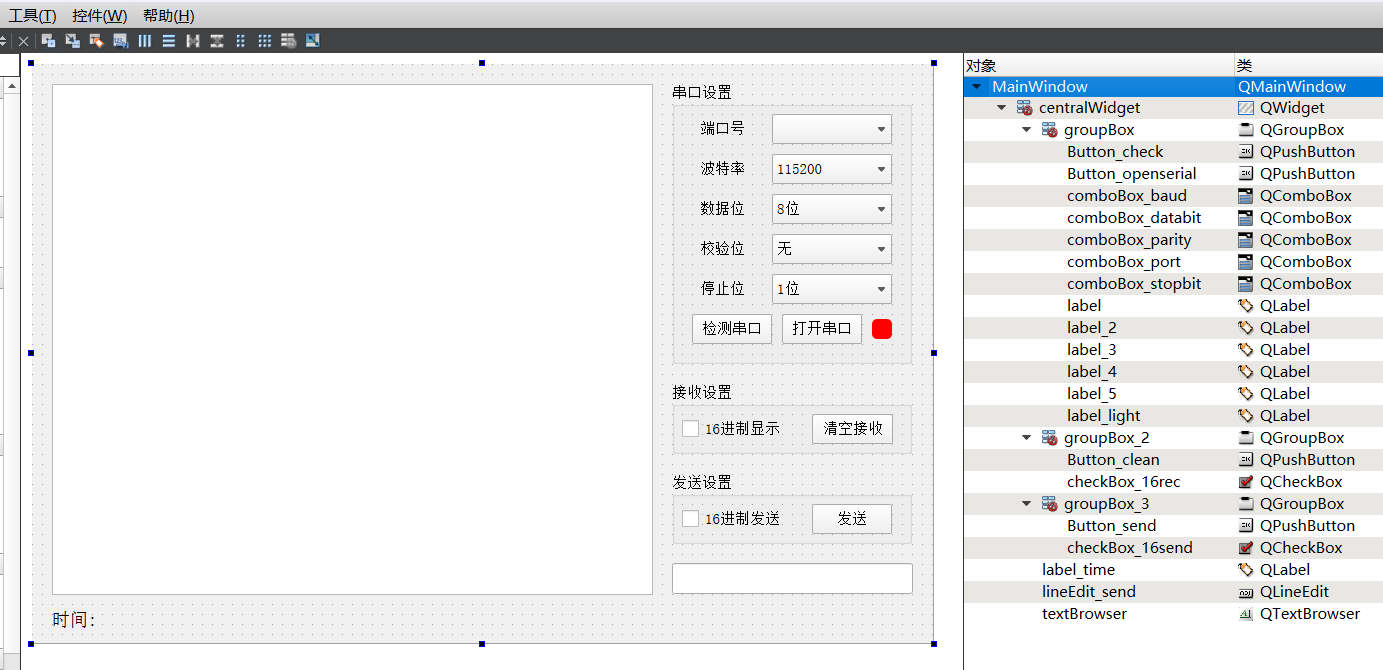Viewport: 1383px width, 670px height.
Task: Toggle the 16进制发送 checkbox
Action: 690,519
